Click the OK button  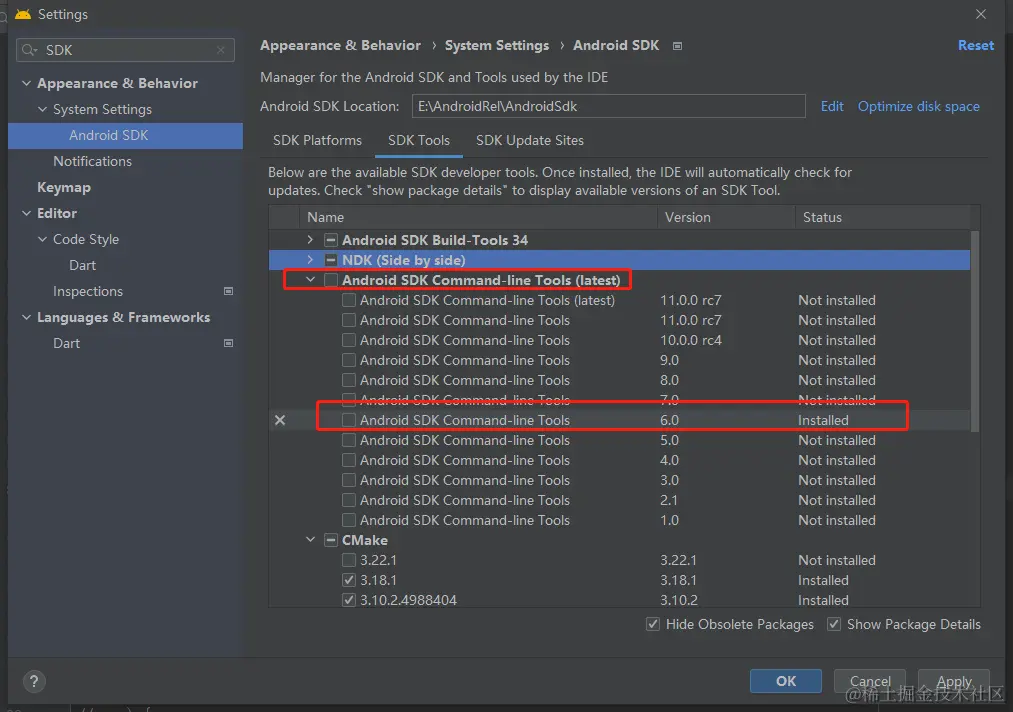pos(786,681)
